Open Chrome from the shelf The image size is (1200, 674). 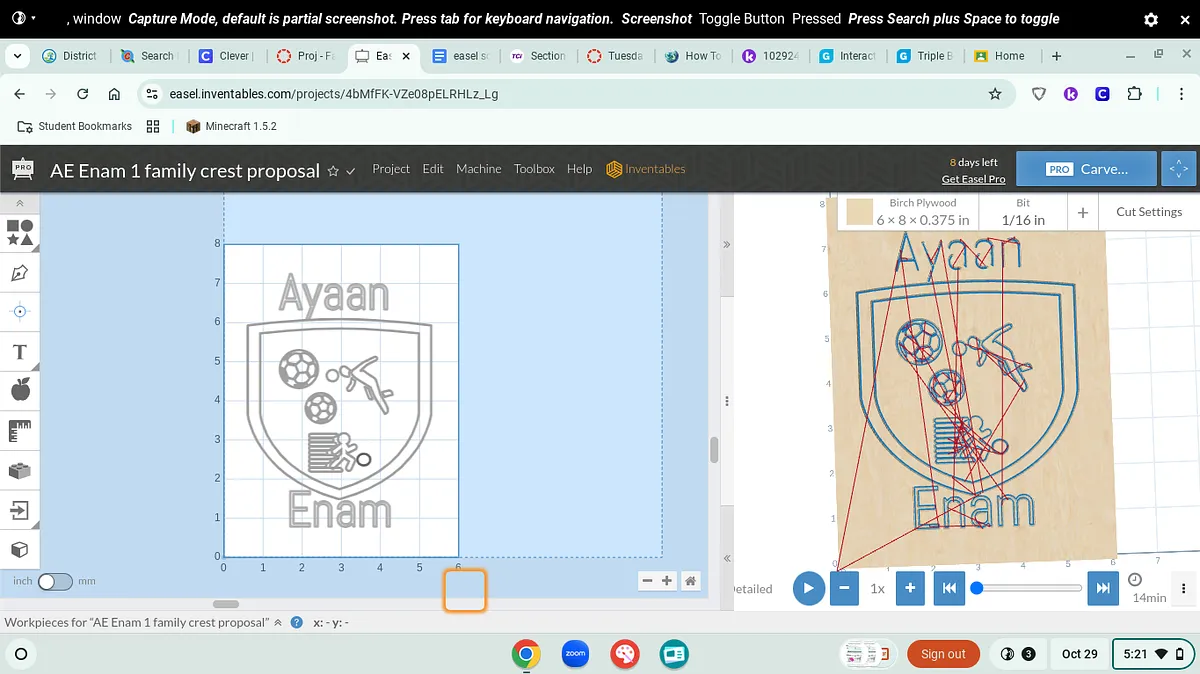point(526,654)
